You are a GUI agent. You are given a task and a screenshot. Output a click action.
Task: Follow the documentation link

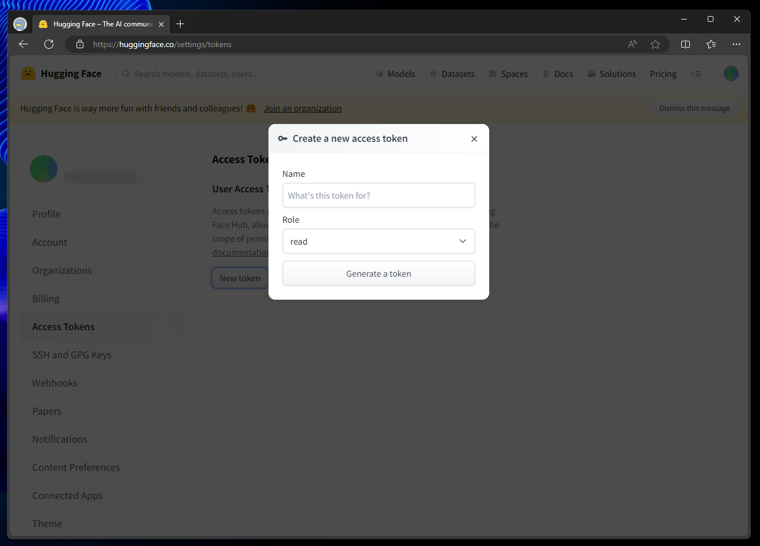(x=240, y=253)
